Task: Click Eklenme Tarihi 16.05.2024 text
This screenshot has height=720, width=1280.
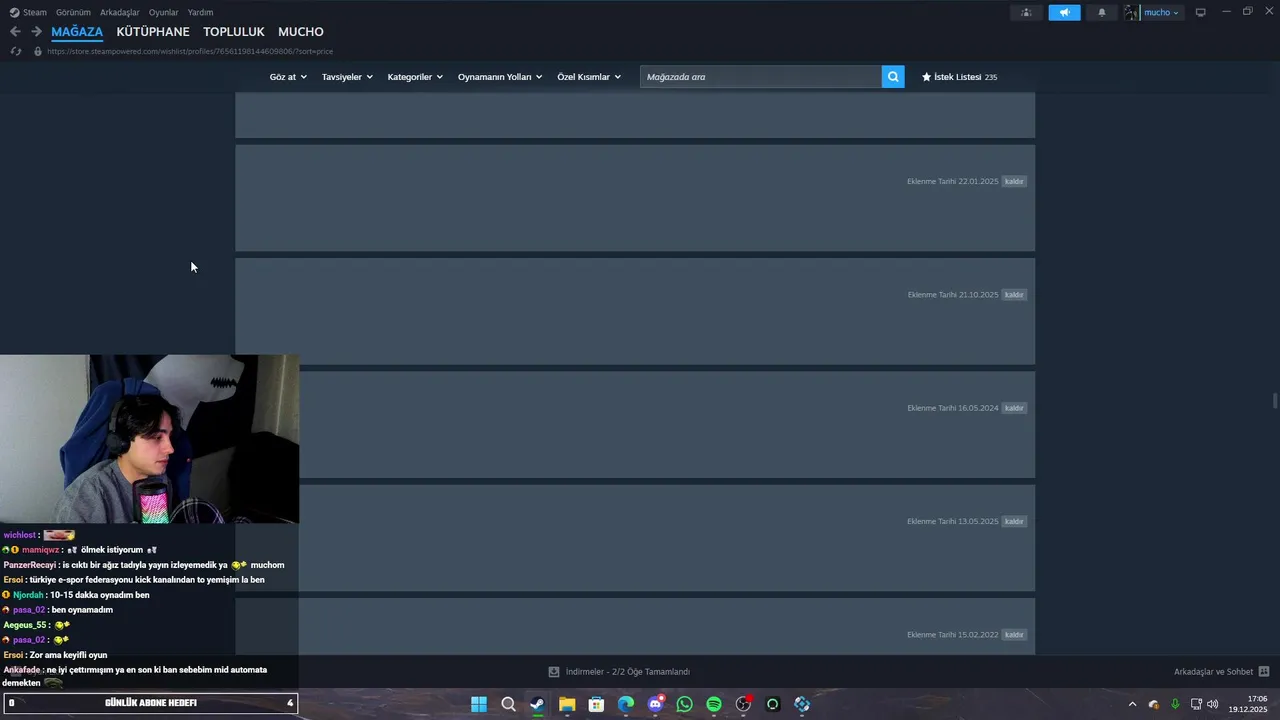Action: pos(952,408)
